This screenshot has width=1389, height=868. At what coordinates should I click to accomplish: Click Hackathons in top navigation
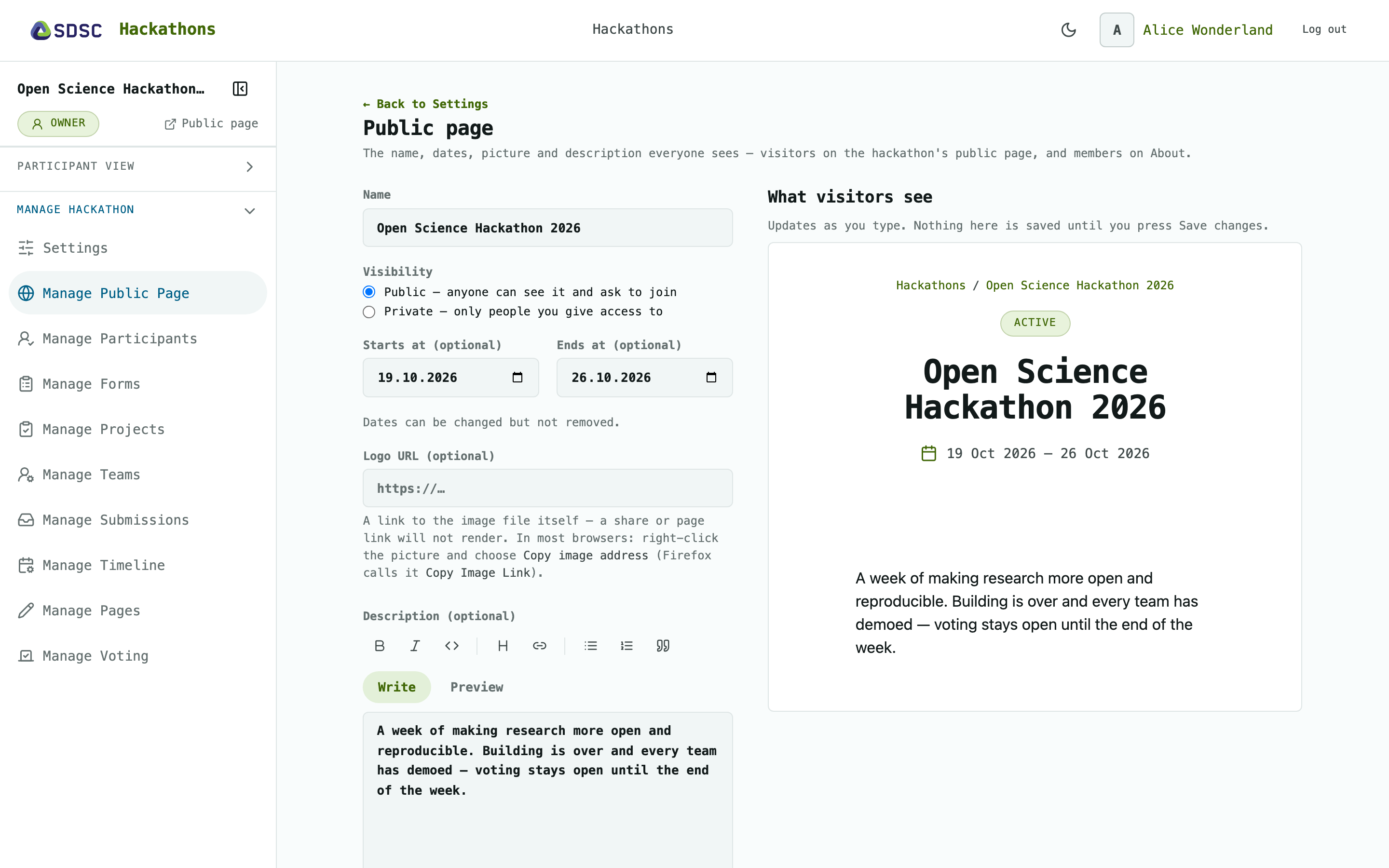pos(632,29)
